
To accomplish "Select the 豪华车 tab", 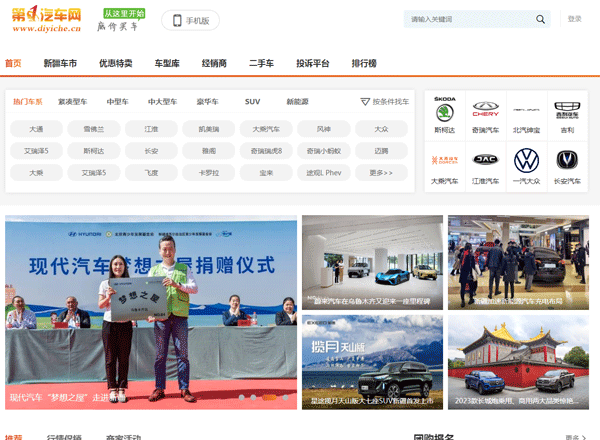I will click(x=207, y=102).
